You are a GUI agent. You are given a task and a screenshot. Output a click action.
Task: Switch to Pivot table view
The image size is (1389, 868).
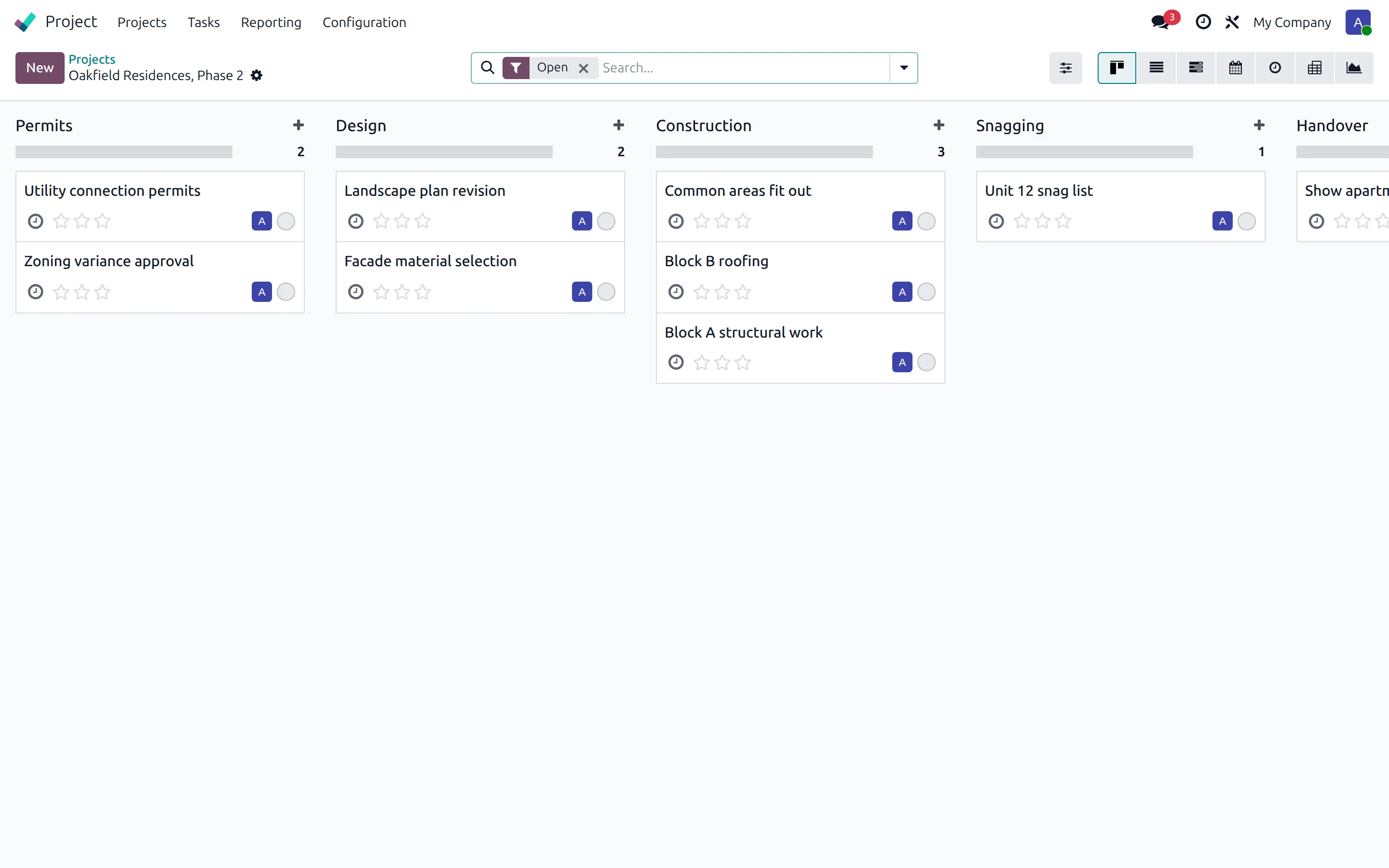coord(1315,68)
